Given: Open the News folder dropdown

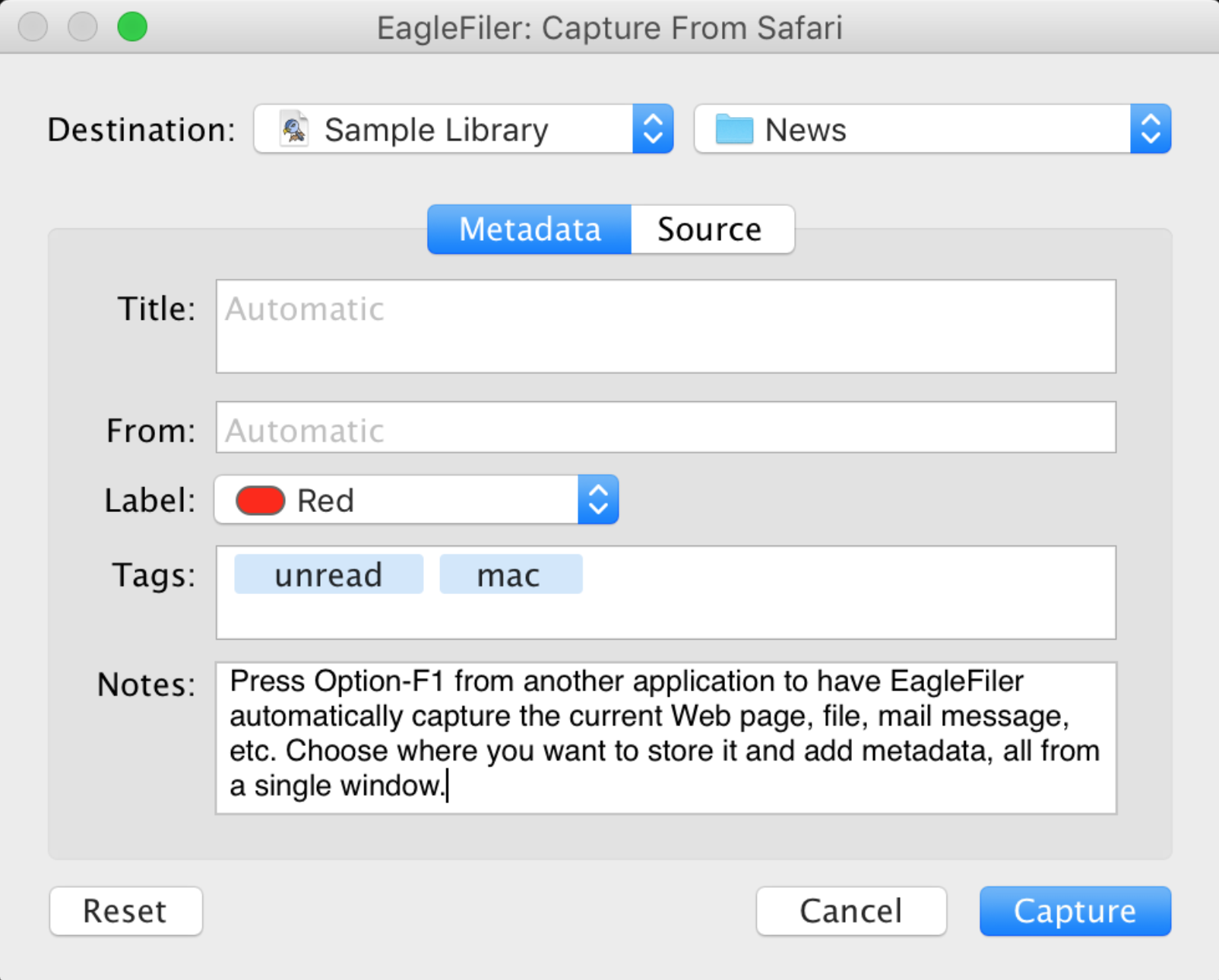Looking at the screenshot, I should coord(932,129).
